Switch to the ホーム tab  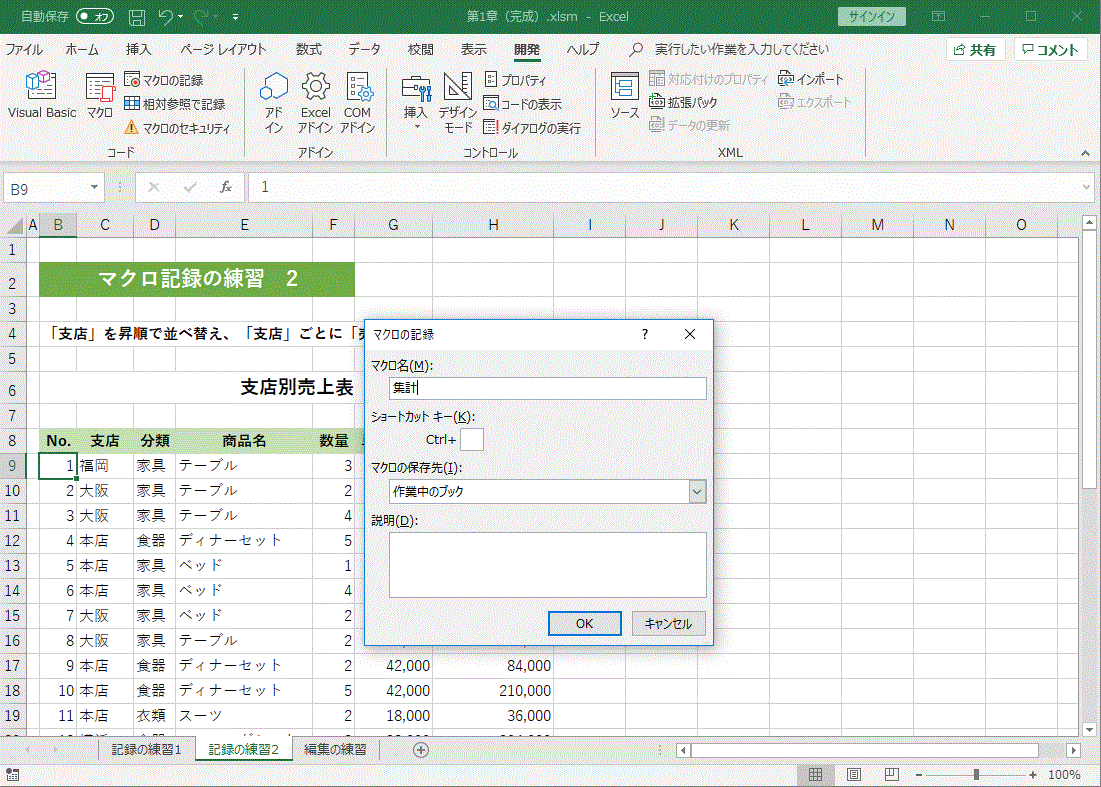(82, 49)
